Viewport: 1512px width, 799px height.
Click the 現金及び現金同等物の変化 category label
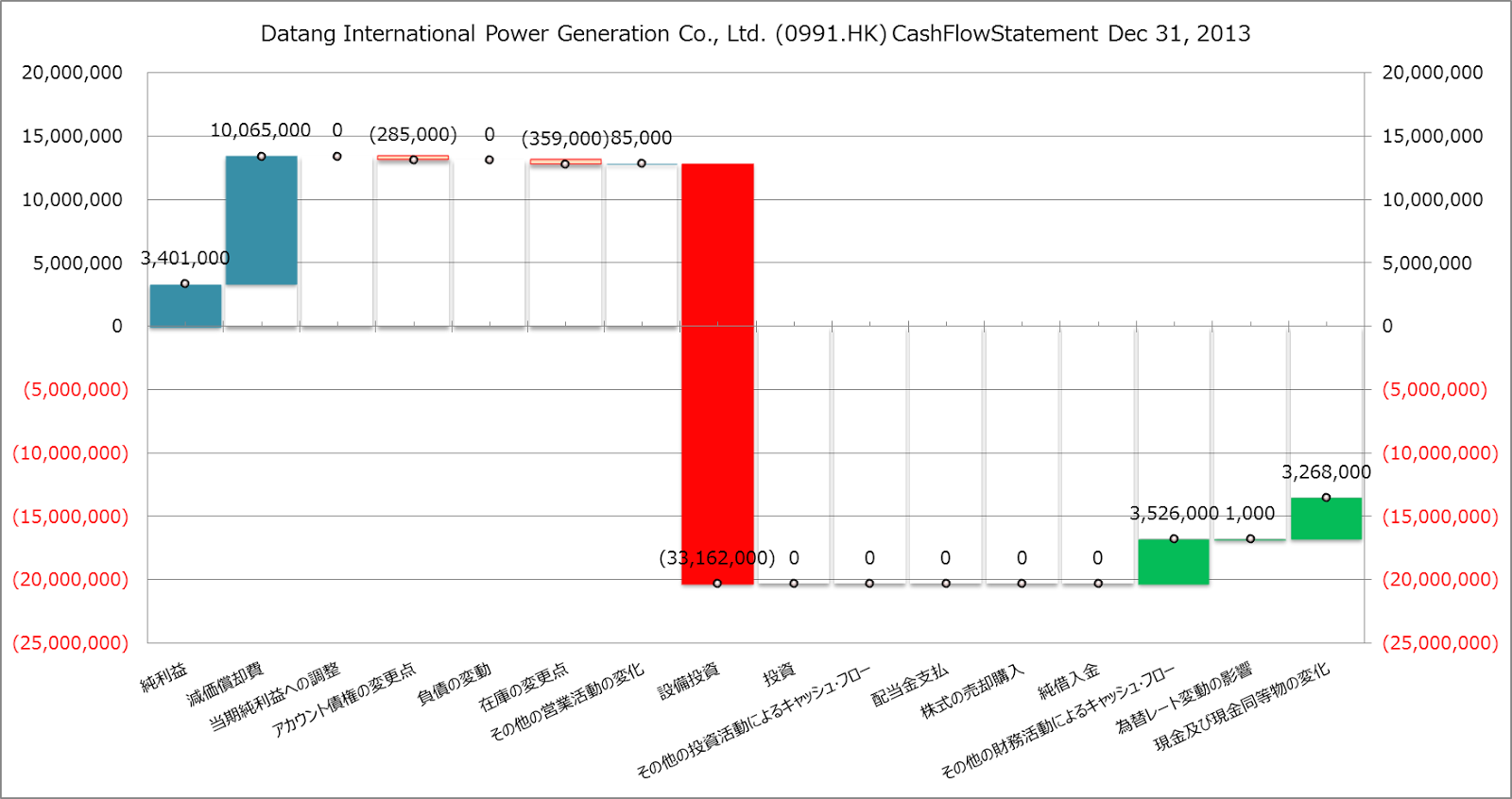pyautogui.click(x=1243, y=706)
